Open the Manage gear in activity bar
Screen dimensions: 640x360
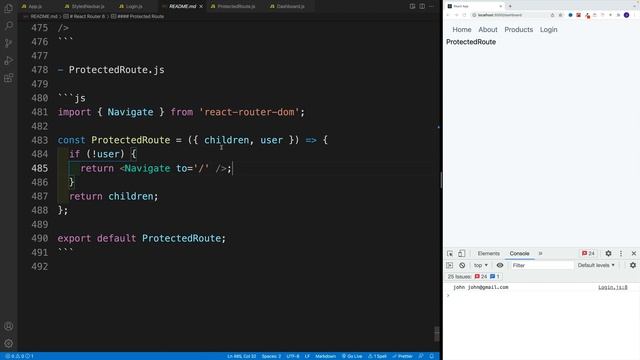(8, 343)
